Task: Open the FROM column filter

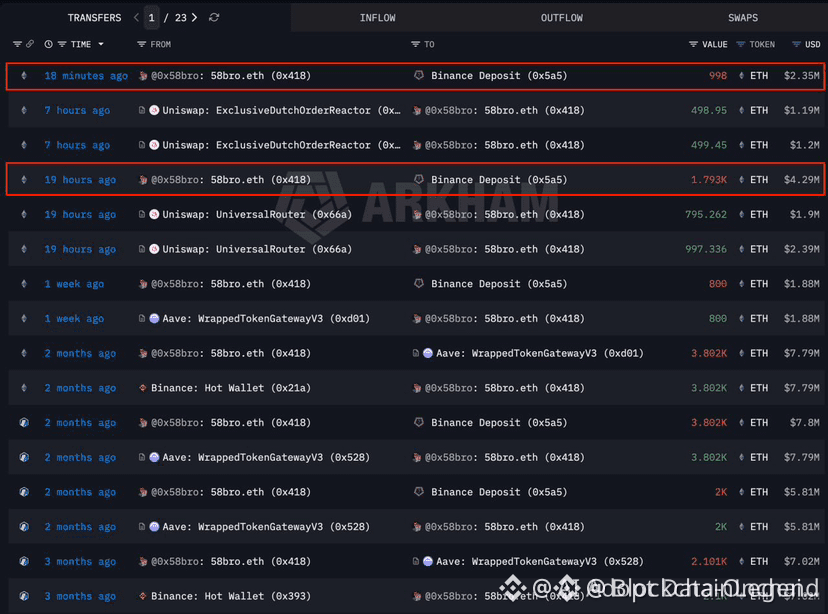Action: [142, 44]
